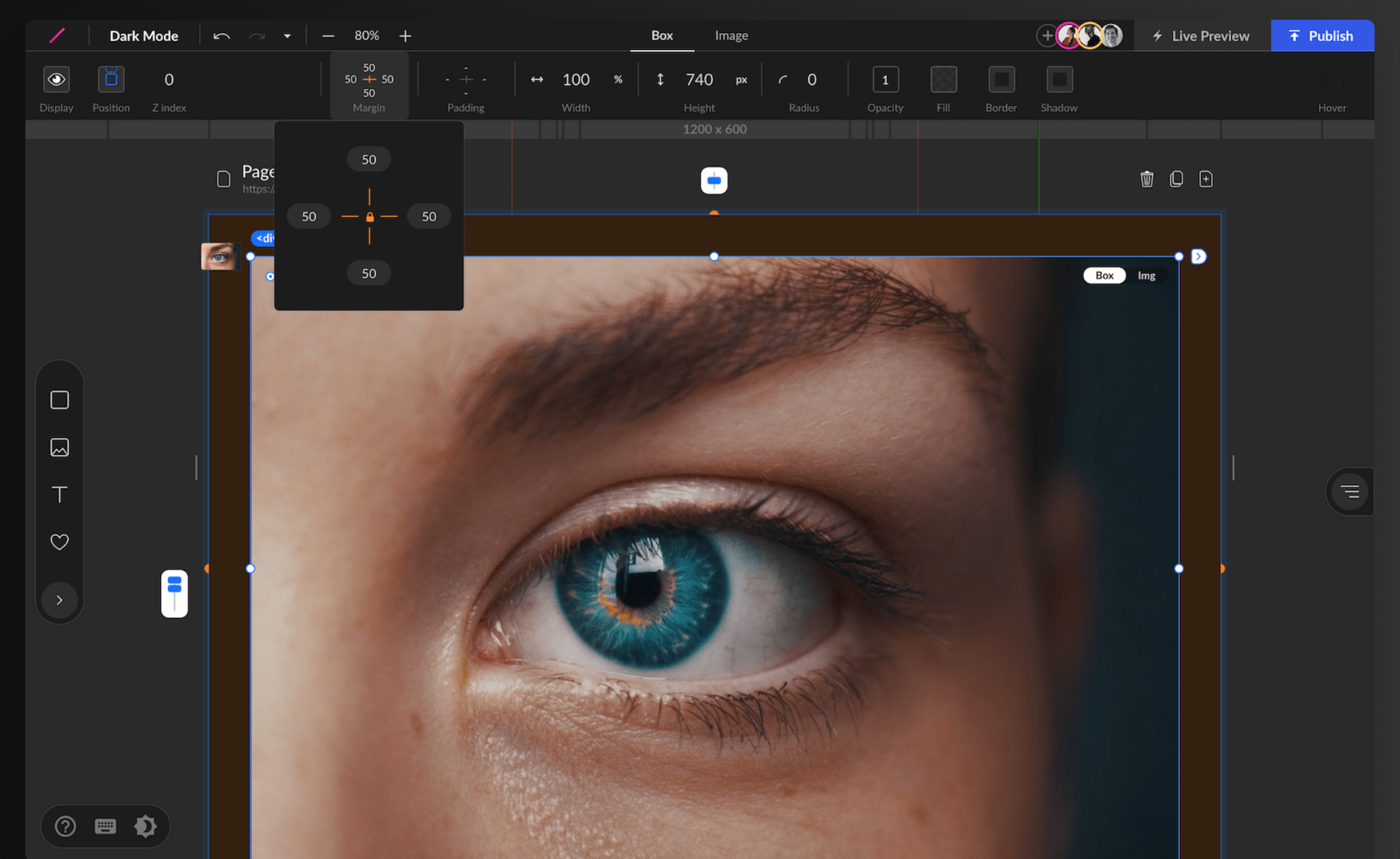1400x859 pixels.
Task: Click undo arrow in top bar
Action: click(x=221, y=36)
